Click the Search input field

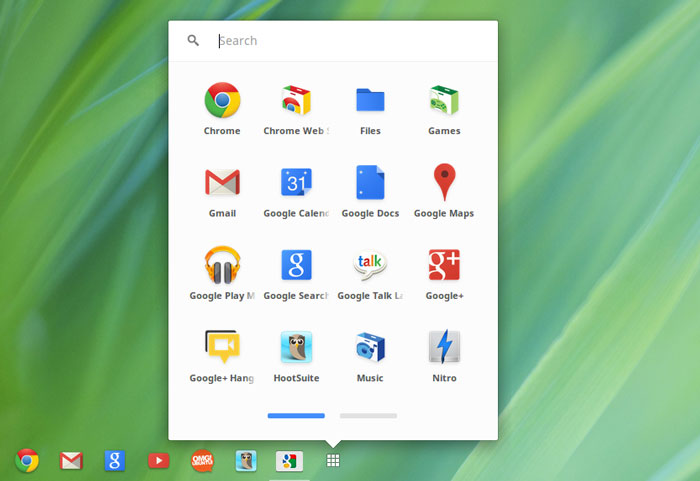350,41
